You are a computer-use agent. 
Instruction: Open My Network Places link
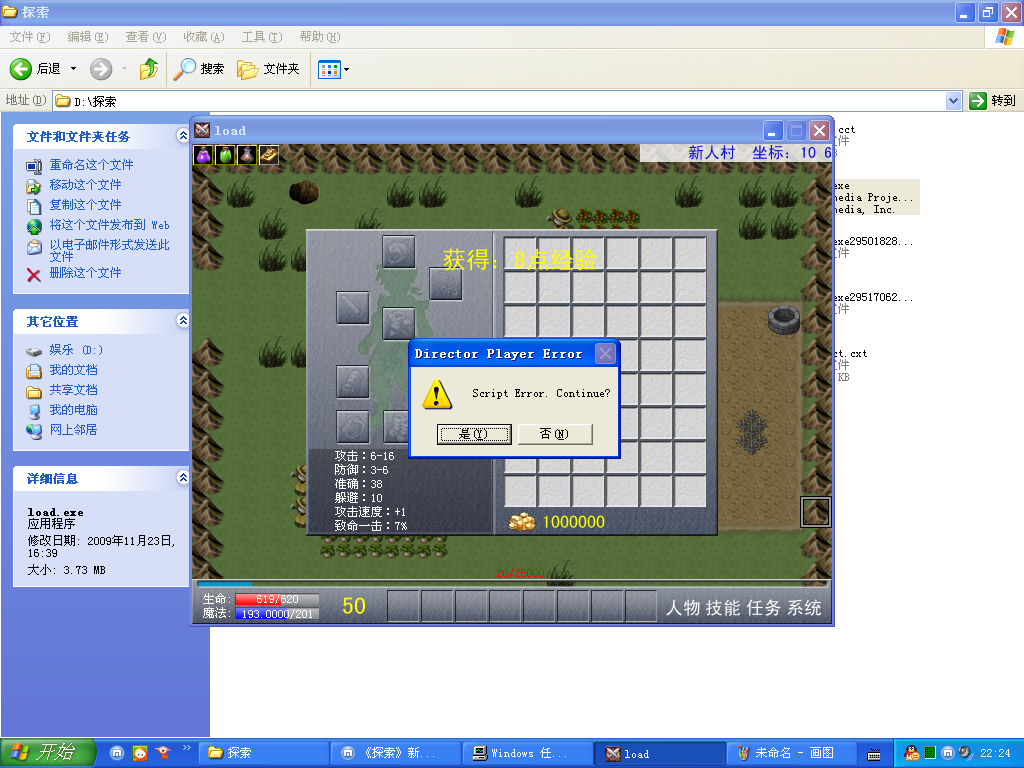73,430
